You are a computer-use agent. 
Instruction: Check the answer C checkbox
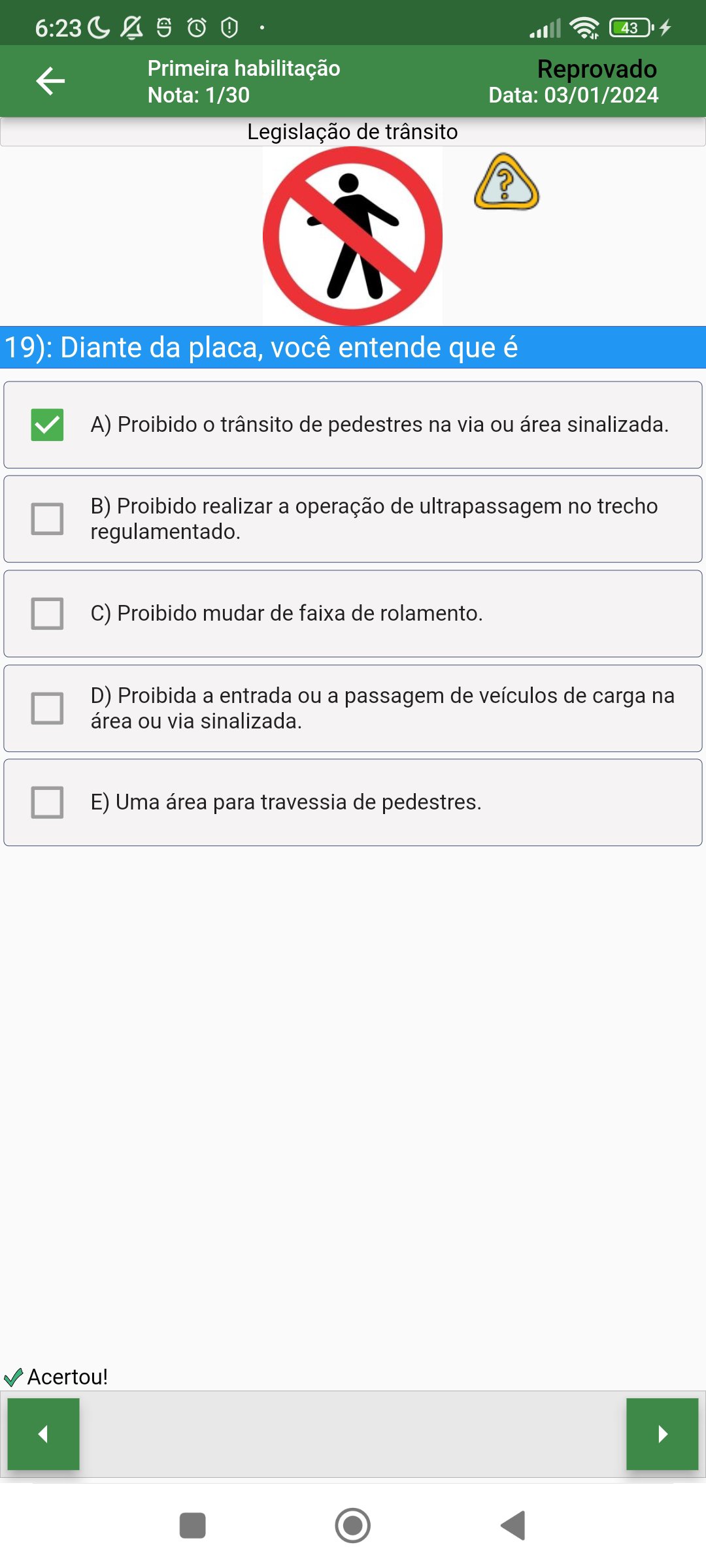[x=48, y=613]
